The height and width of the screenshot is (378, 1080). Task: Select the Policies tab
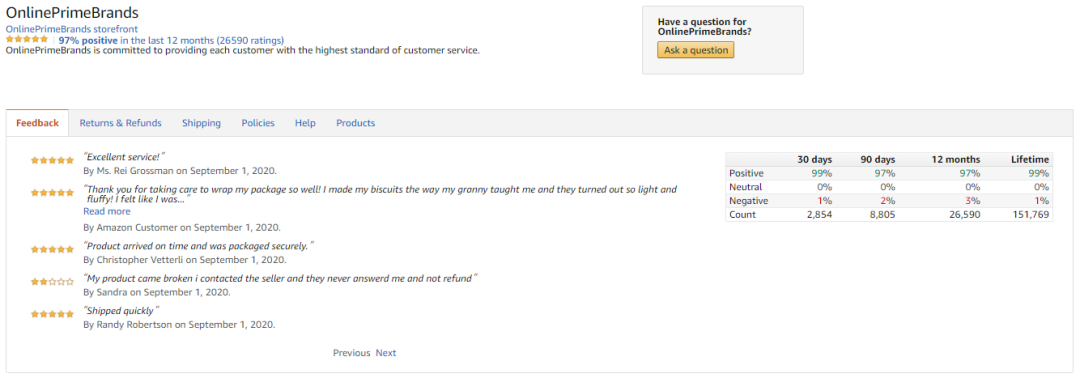coord(258,123)
